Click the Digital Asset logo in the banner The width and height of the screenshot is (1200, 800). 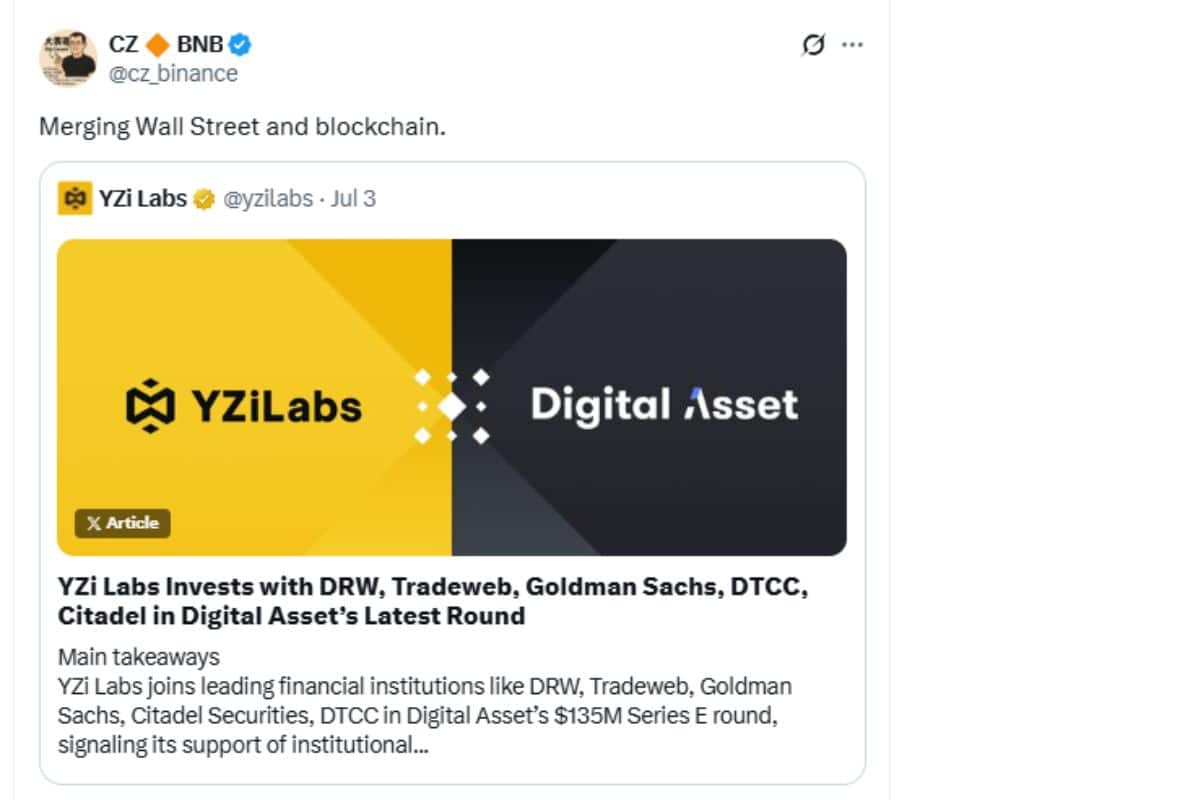tap(664, 405)
